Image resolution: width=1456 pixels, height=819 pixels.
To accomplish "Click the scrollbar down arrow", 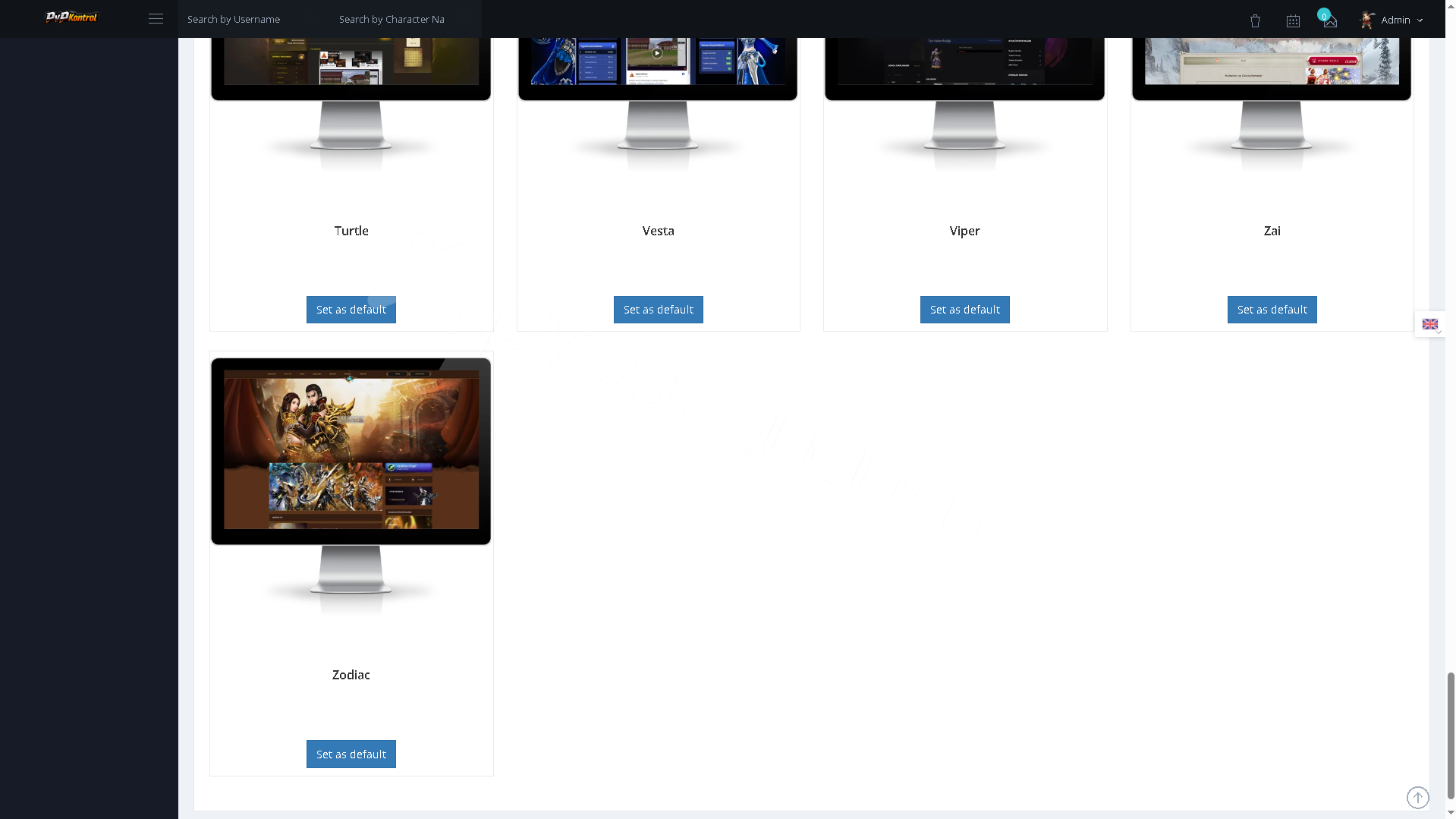I will point(1451,812).
